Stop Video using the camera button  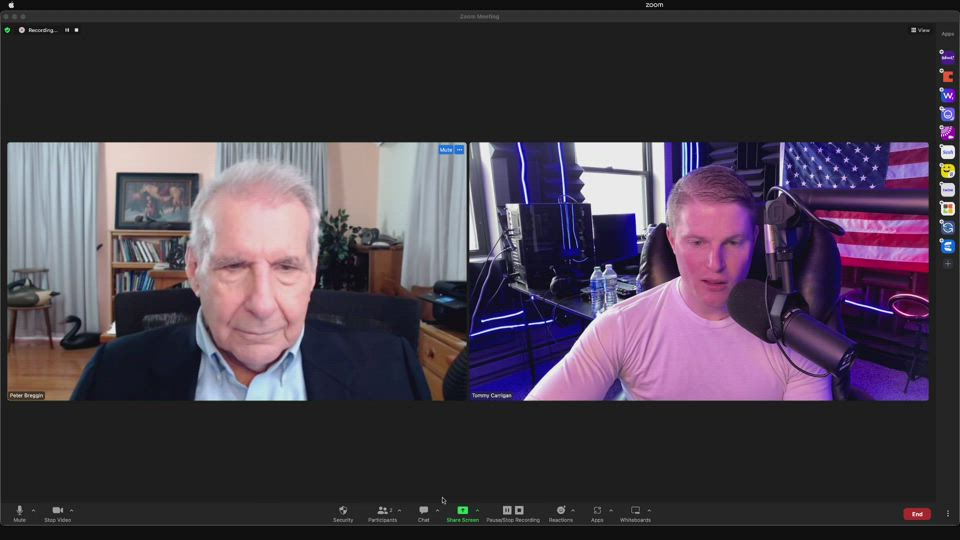(57, 513)
